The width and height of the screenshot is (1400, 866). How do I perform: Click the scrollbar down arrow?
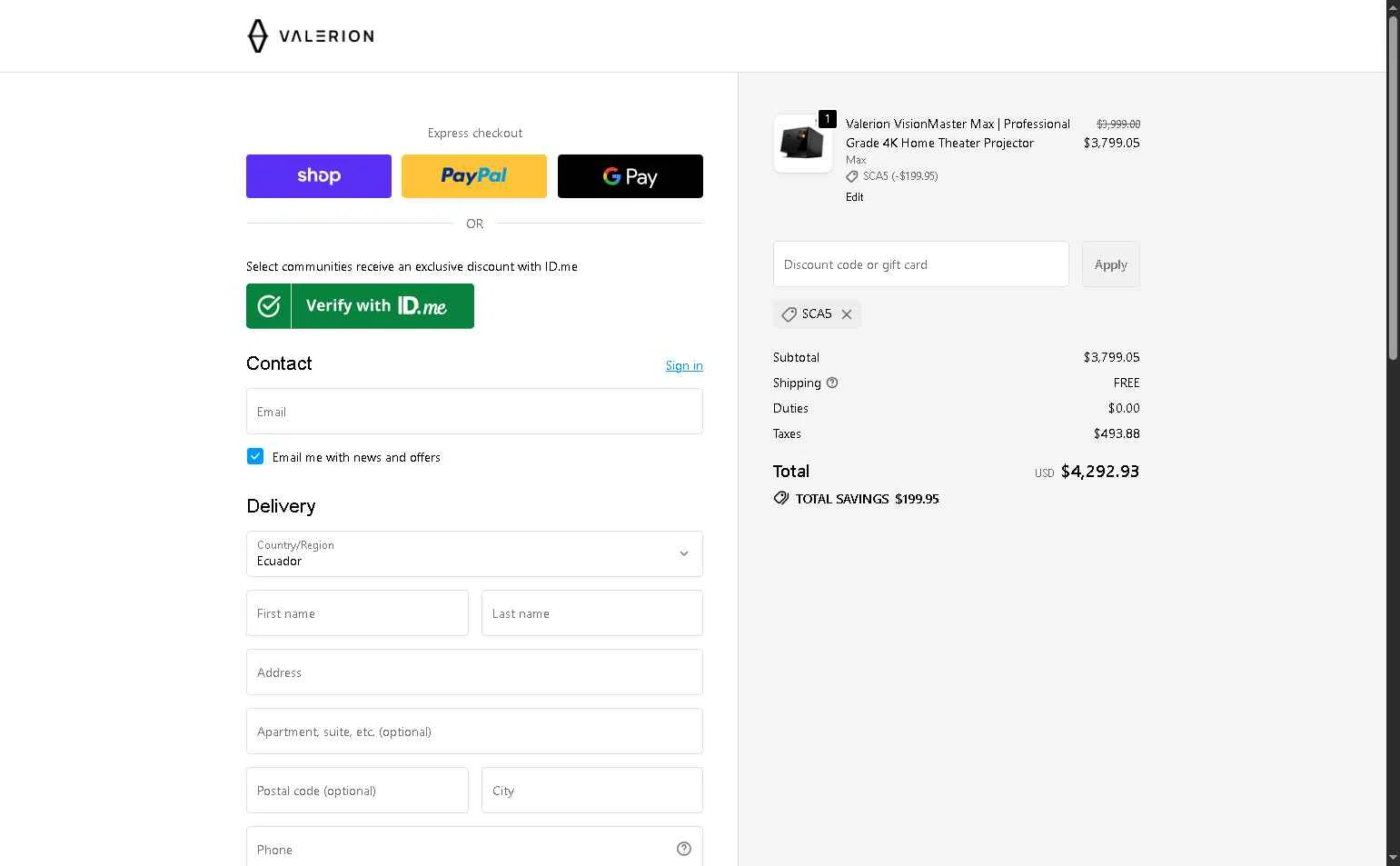click(x=1393, y=858)
